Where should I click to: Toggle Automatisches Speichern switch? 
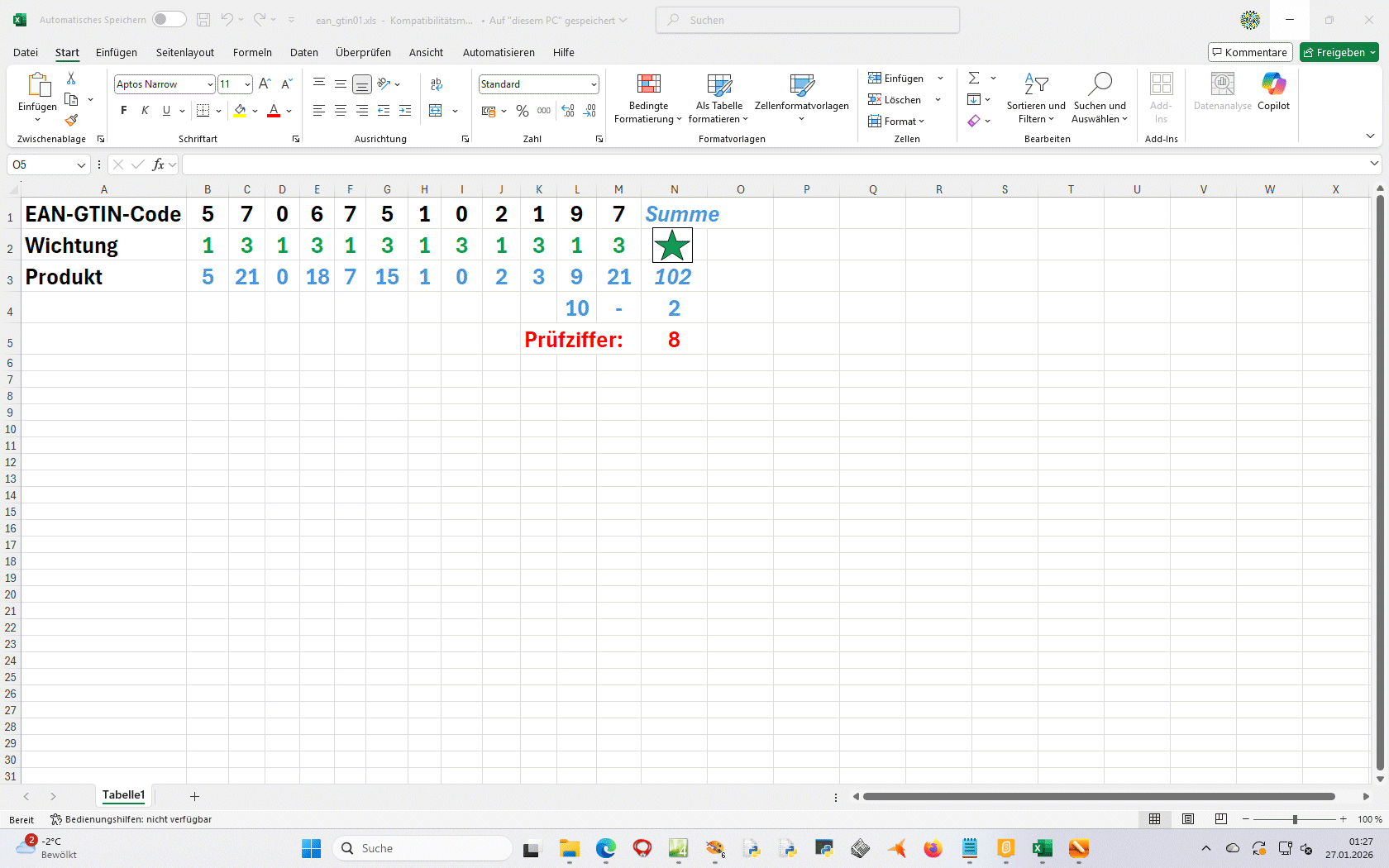tap(169, 20)
